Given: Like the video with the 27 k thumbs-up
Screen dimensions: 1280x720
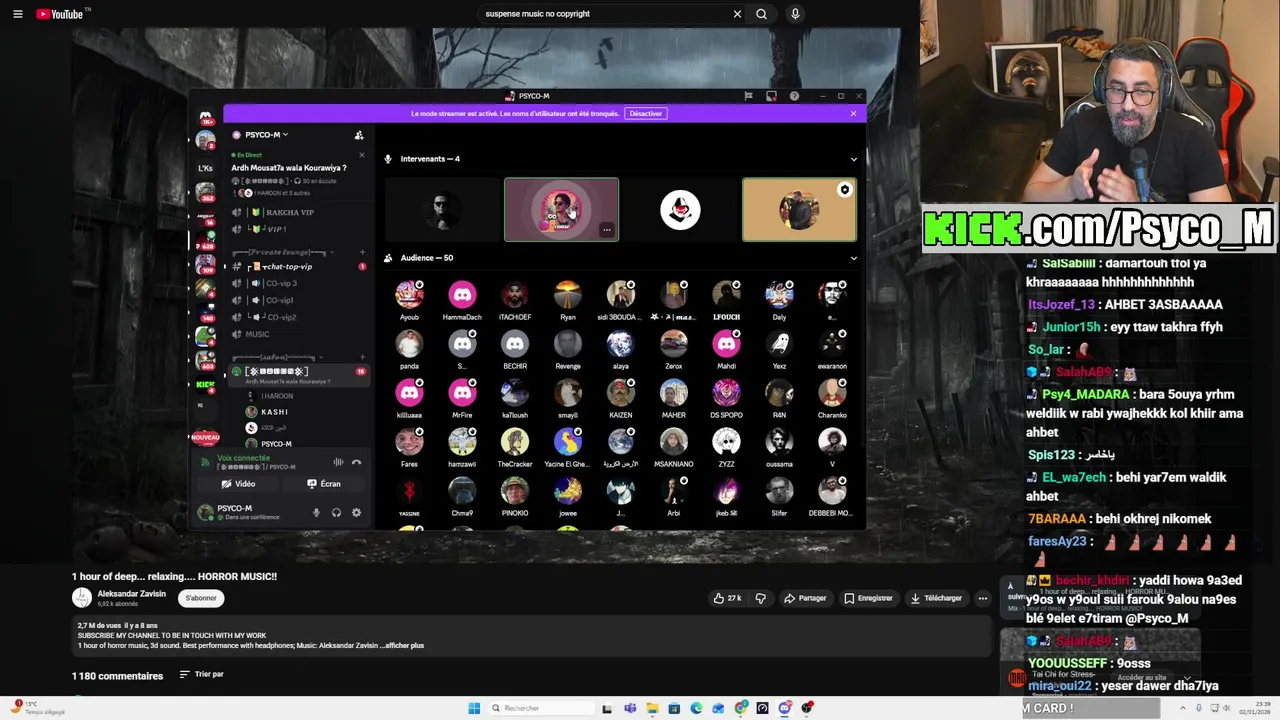Looking at the screenshot, I should (727, 598).
